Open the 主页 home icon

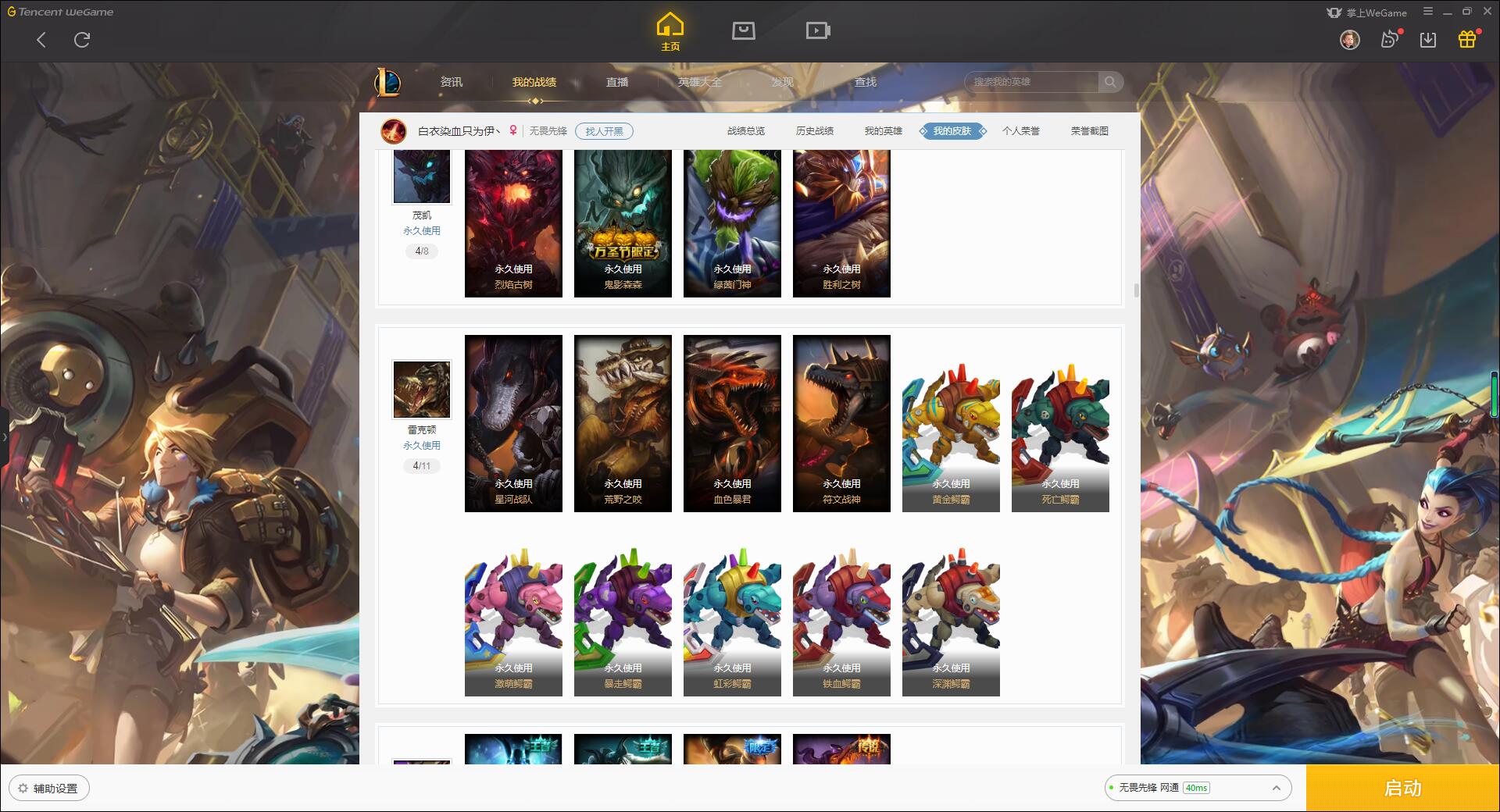tap(670, 32)
